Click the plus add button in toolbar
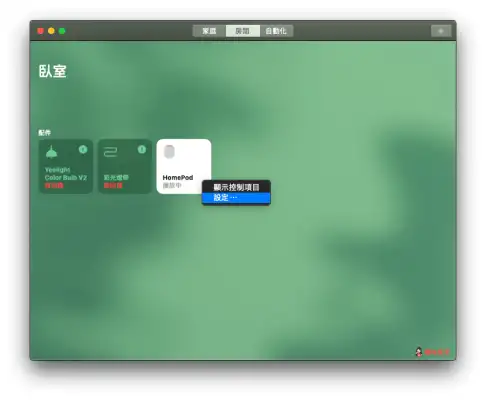Image resolution: width=486 pixels, height=400 pixels. click(441, 31)
